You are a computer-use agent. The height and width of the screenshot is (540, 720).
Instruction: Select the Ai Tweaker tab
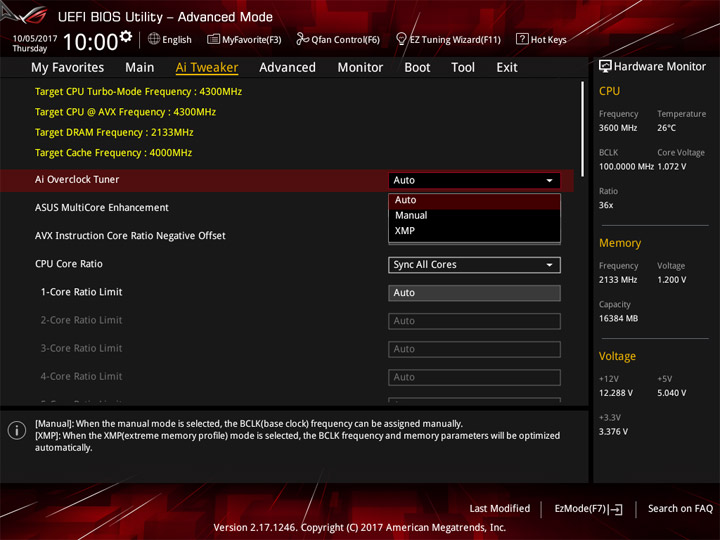[207, 68]
